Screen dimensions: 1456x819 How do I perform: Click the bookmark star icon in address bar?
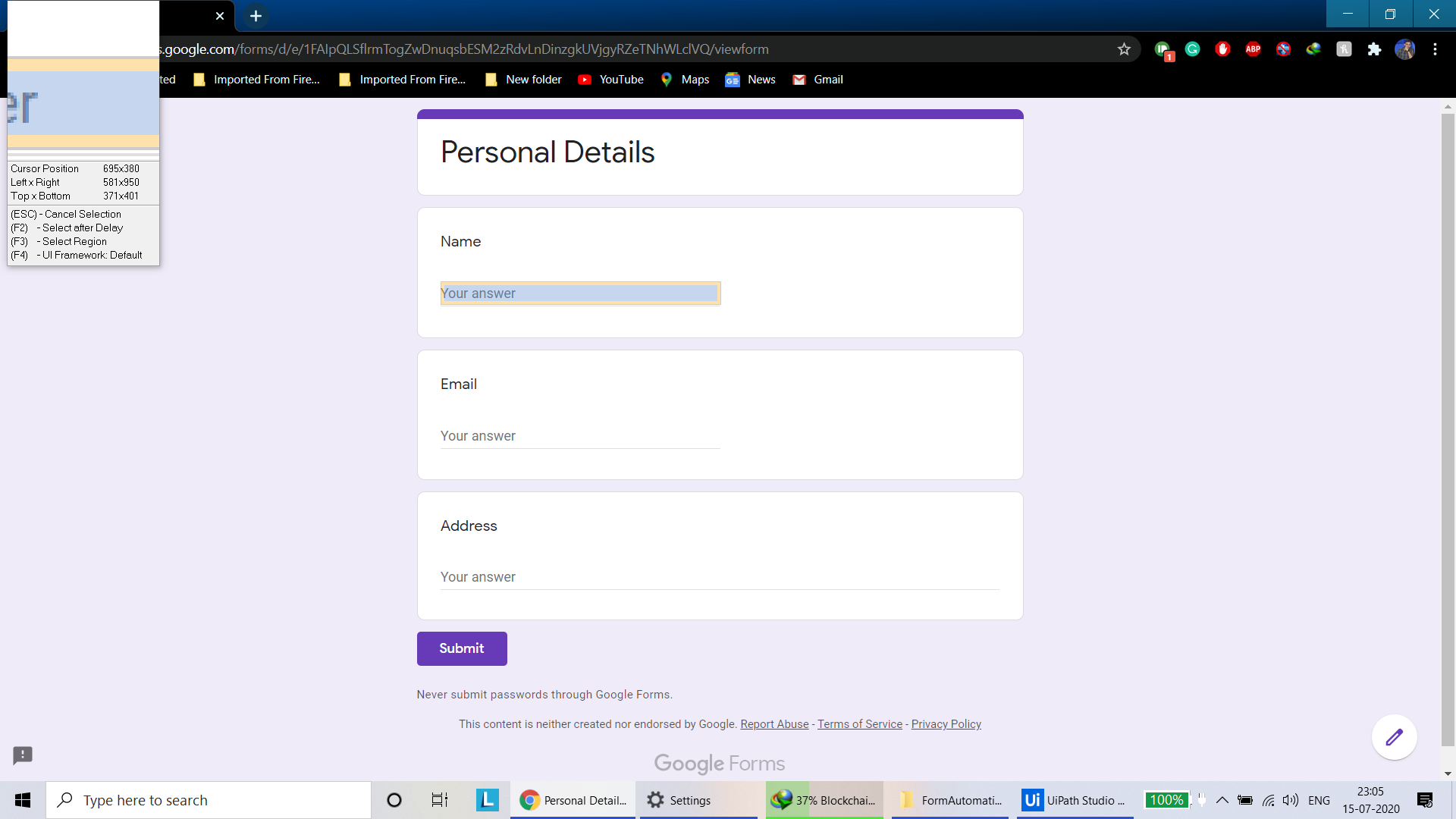click(1124, 48)
